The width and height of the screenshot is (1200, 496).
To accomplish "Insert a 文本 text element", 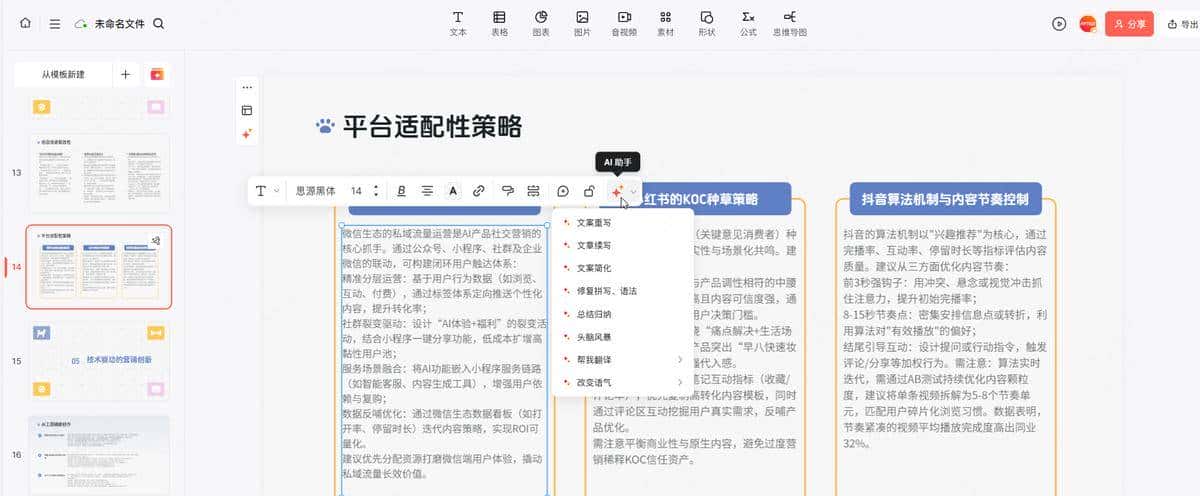I will [458, 23].
